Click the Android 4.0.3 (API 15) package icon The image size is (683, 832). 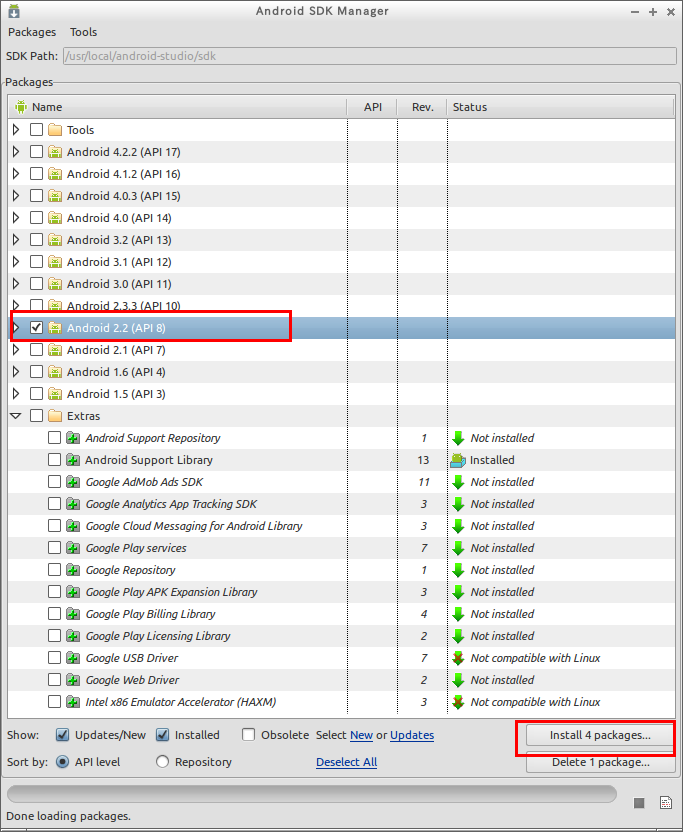coord(55,196)
